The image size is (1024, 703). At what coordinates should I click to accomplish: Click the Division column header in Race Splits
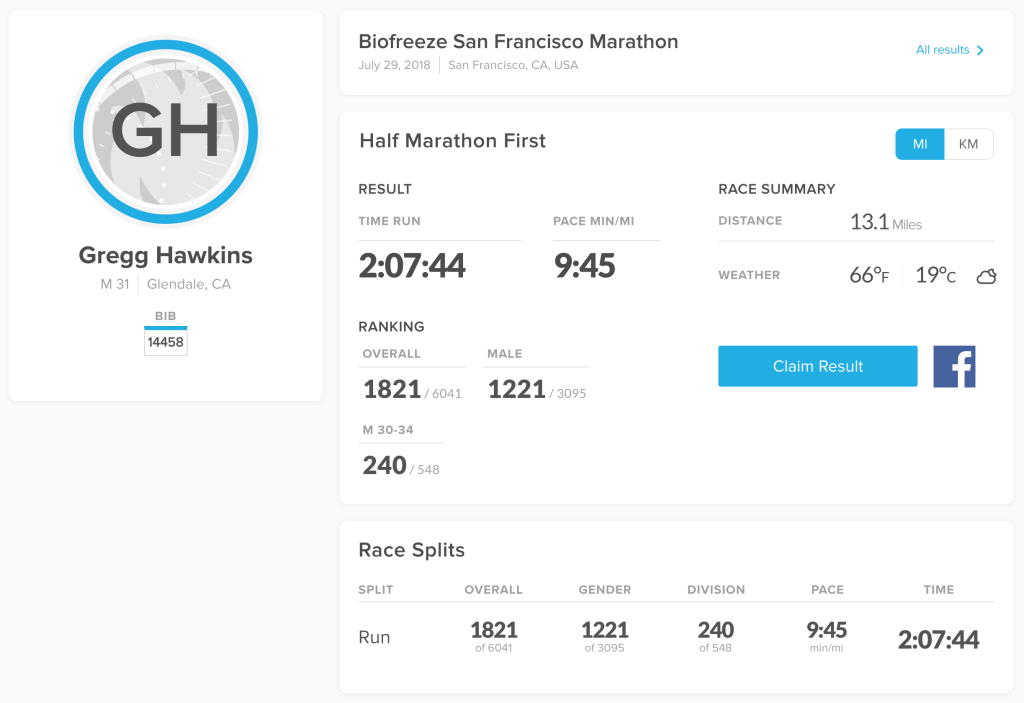pos(716,590)
